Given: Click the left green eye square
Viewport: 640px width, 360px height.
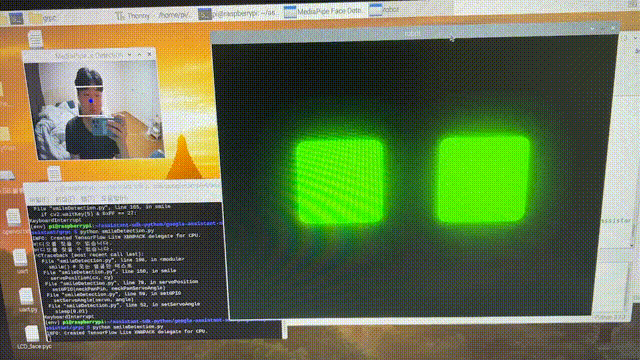Looking at the screenshot, I should tap(340, 182).
